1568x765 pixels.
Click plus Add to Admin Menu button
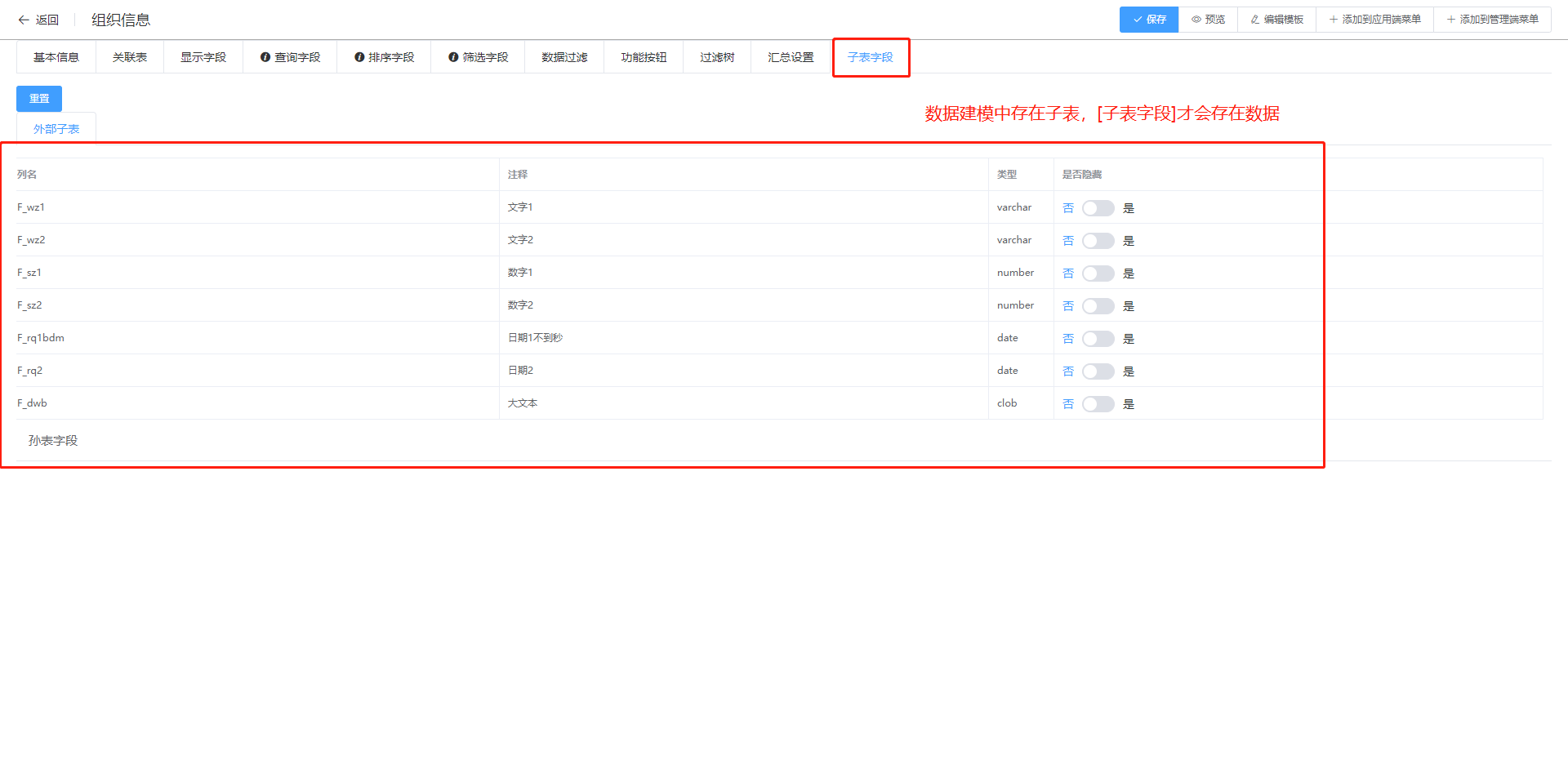[x=1492, y=20]
